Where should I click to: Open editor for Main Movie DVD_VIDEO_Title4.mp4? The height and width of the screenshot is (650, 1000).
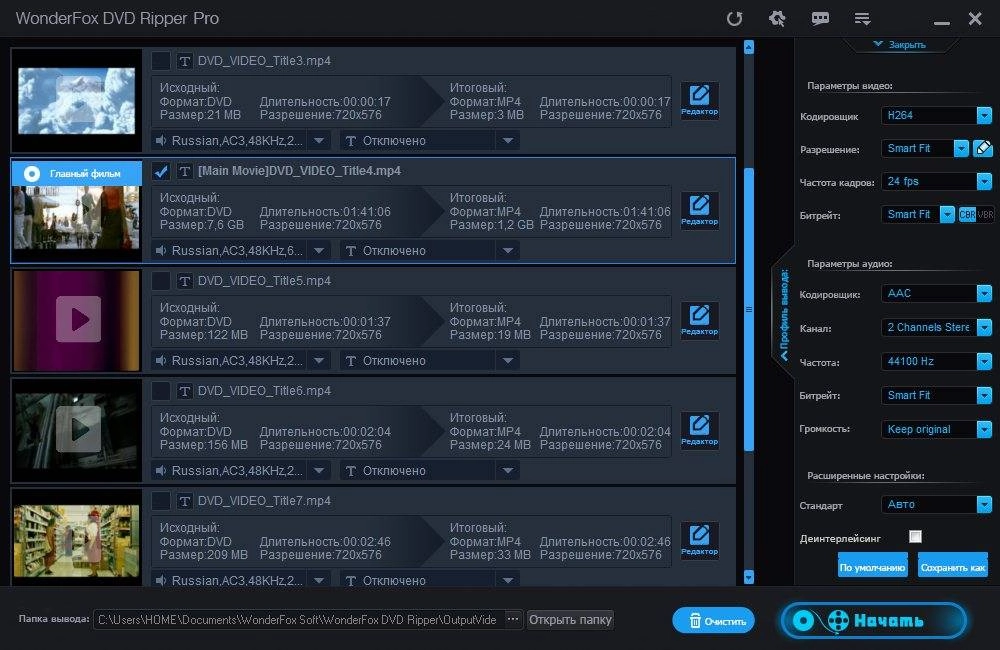(700, 211)
